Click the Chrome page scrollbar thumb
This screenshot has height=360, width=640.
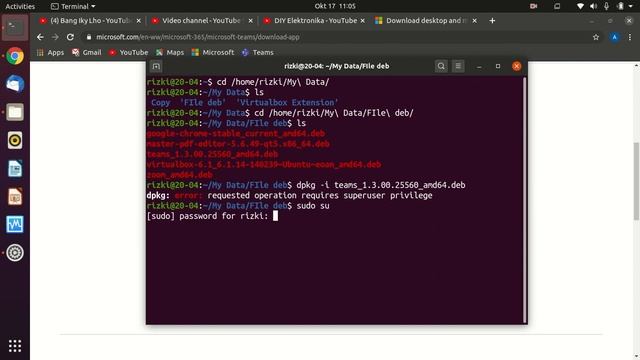coord(636,181)
